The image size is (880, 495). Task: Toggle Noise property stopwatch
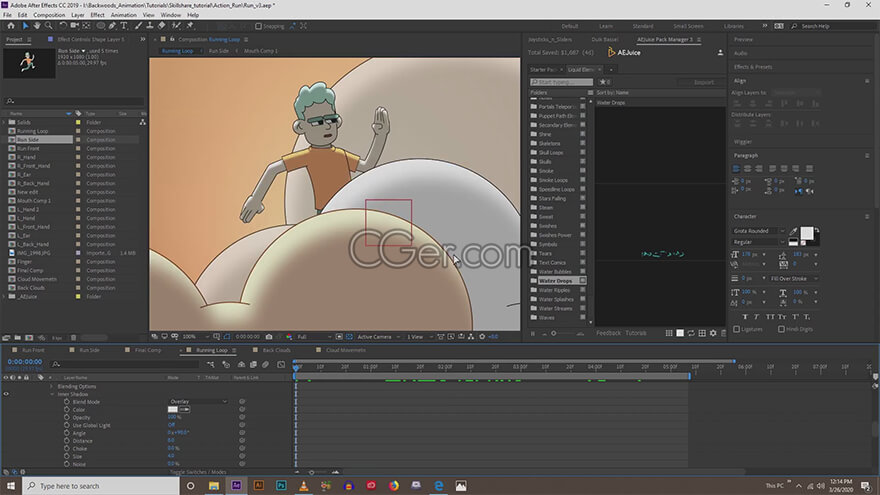pos(67,464)
